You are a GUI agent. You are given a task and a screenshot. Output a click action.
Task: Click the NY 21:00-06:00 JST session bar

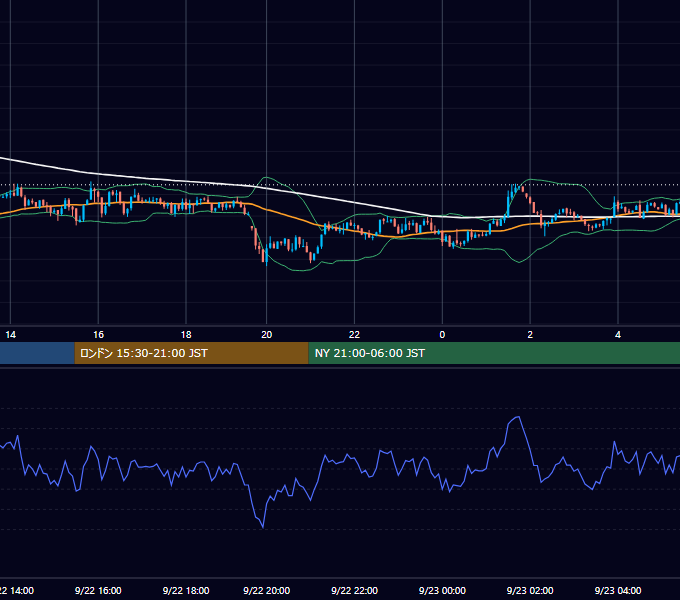pyautogui.click(x=494, y=353)
